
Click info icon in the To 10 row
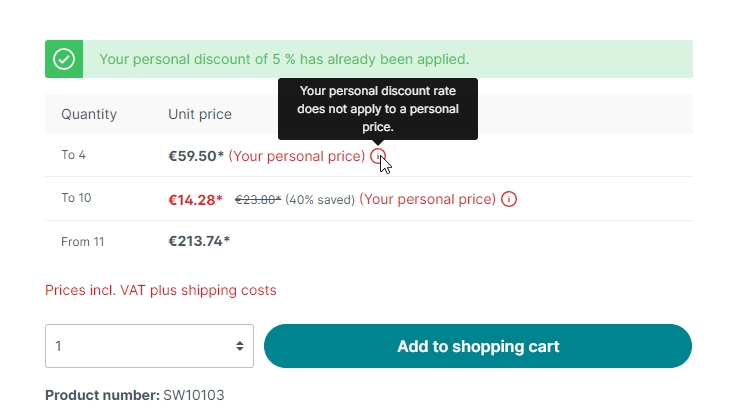[509, 199]
